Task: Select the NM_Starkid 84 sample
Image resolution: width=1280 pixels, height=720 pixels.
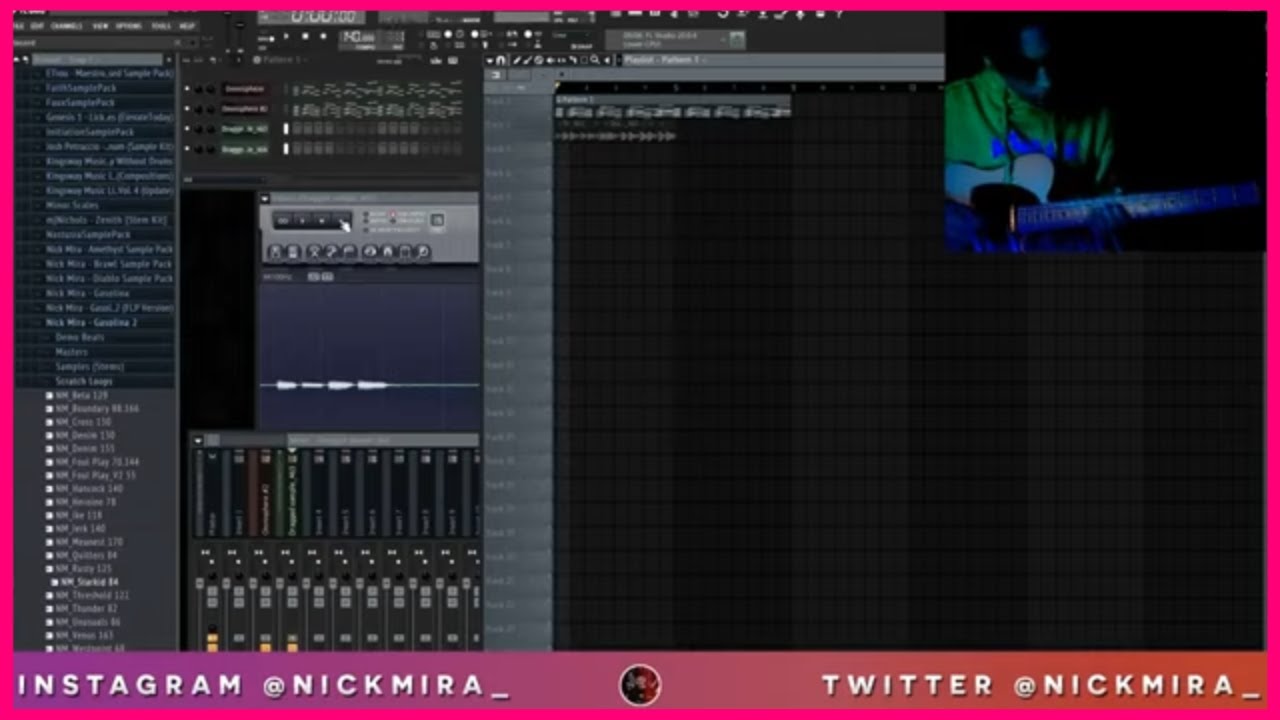Action: (88, 581)
